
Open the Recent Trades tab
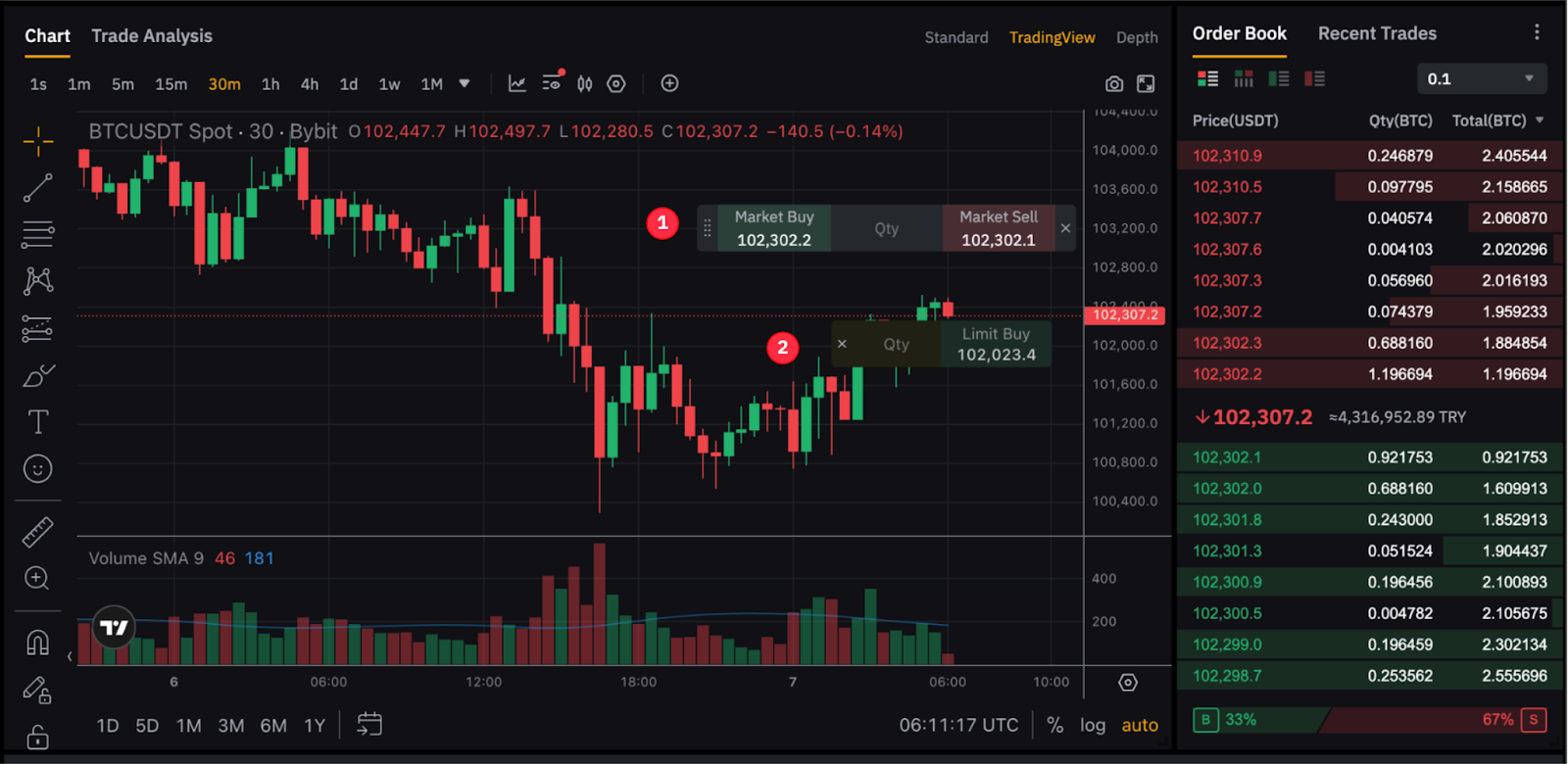[x=1377, y=33]
